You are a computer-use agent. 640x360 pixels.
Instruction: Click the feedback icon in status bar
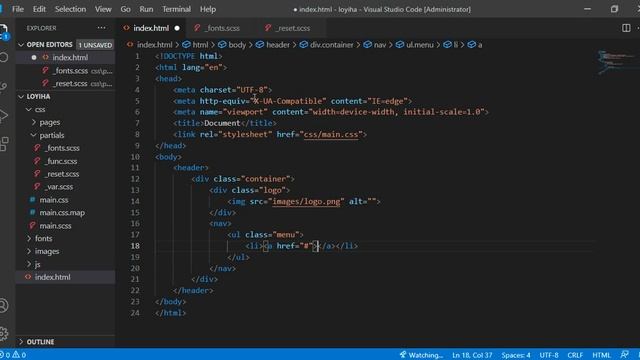624,355
